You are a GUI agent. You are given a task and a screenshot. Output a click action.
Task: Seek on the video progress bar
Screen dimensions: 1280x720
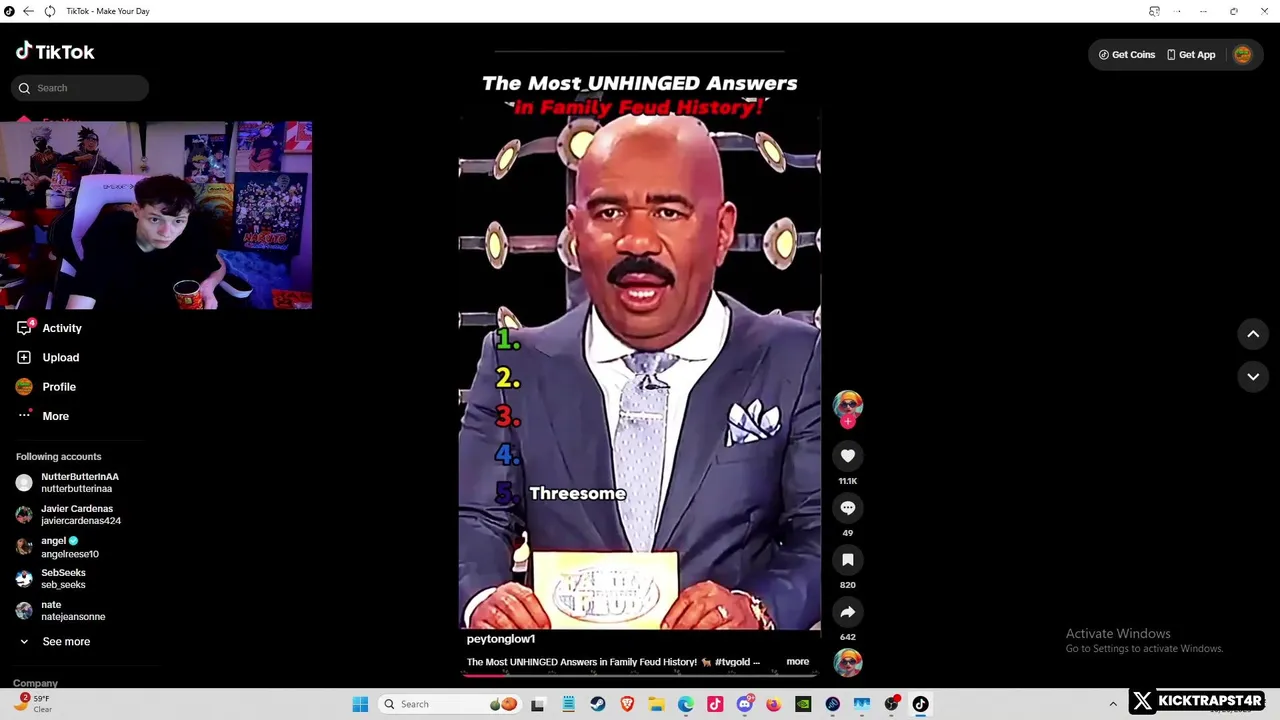(640, 674)
